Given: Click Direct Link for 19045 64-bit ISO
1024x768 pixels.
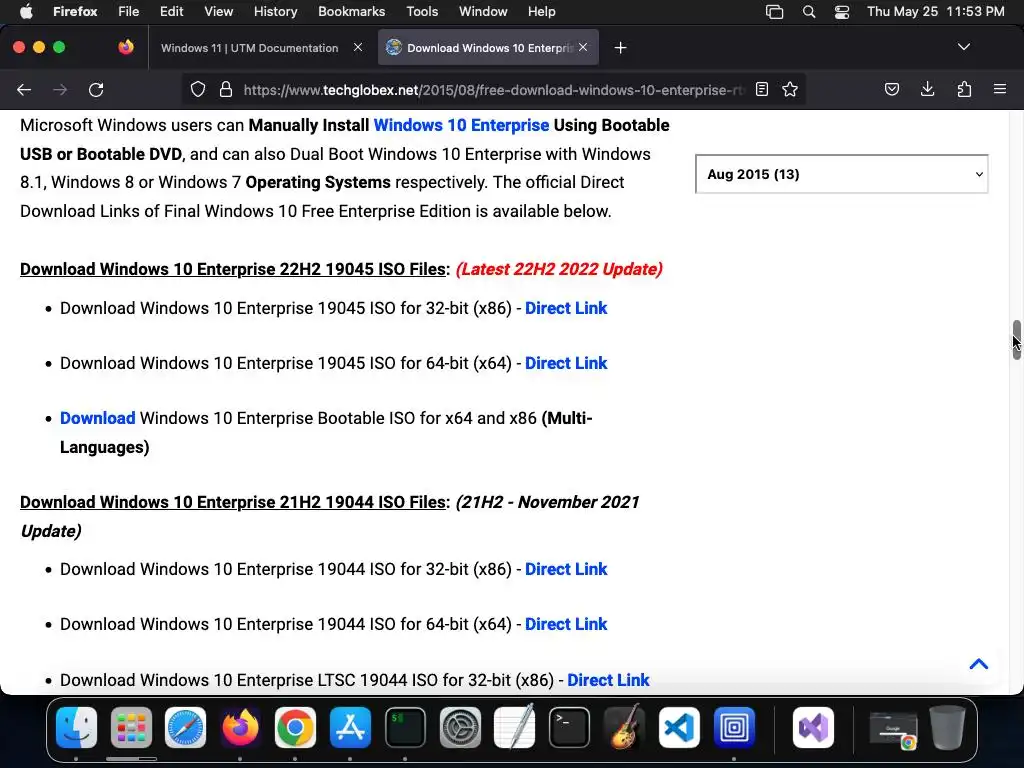Looking at the screenshot, I should (x=566, y=363).
